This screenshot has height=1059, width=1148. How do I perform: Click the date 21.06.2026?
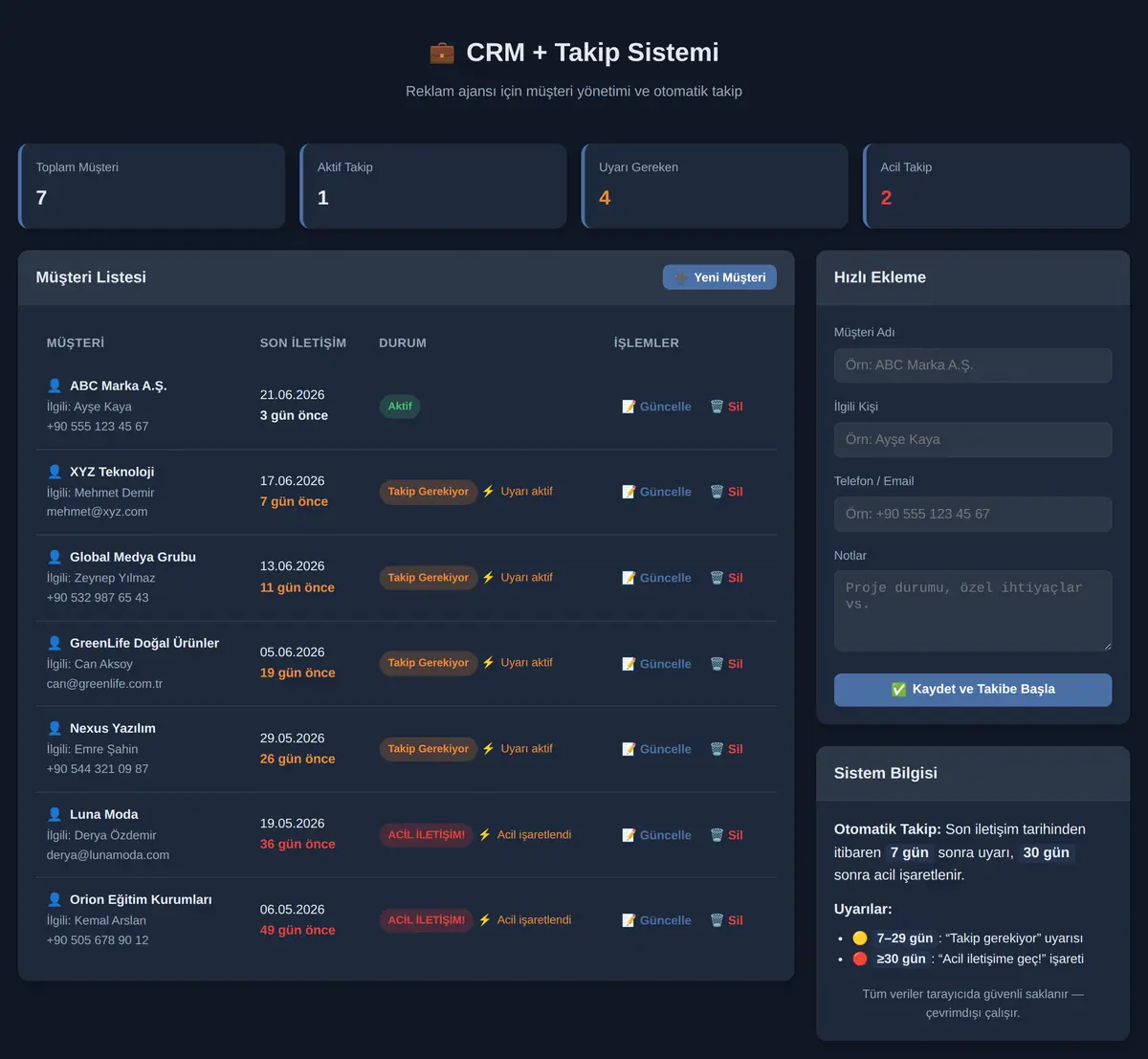(x=293, y=395)
